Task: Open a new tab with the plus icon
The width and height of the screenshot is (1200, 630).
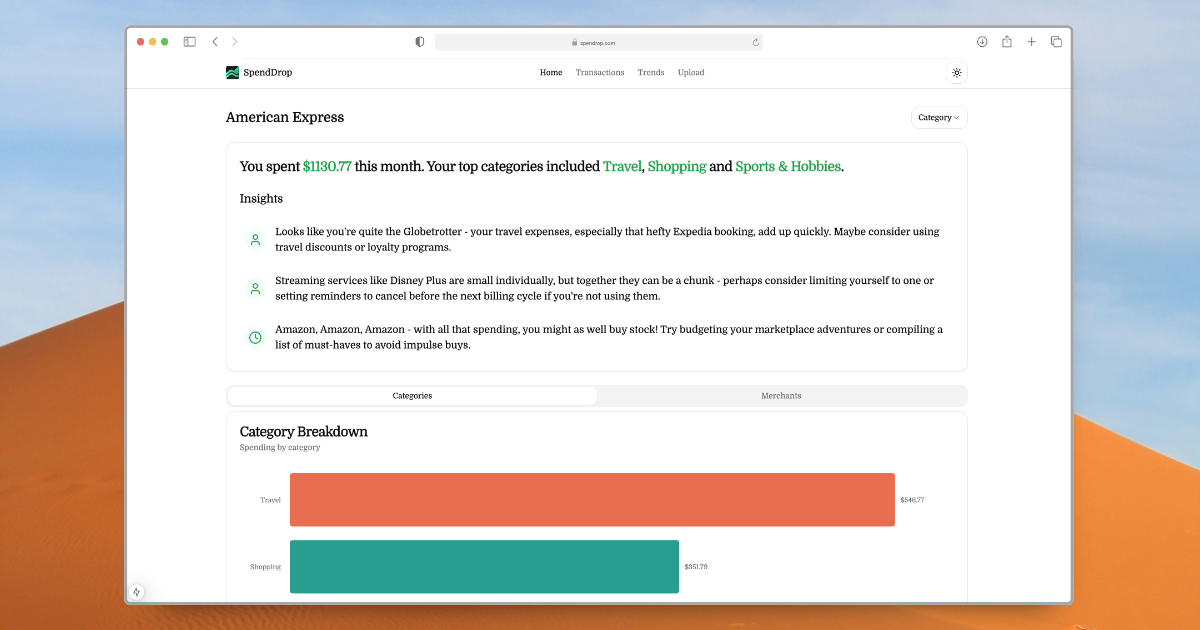Action: (x=1031, y=41)
